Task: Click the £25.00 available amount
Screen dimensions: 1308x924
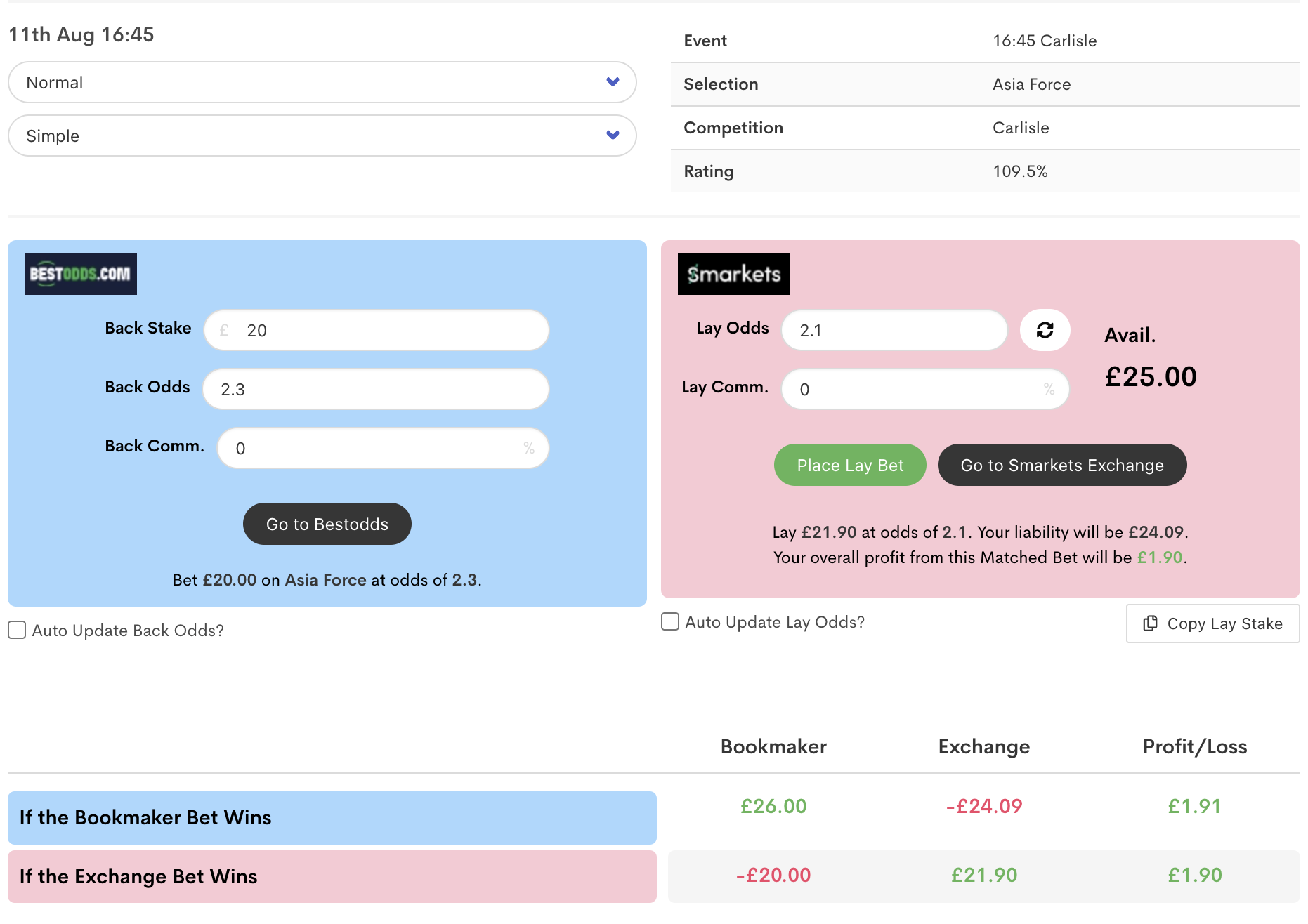Action: coord(1151,376)
